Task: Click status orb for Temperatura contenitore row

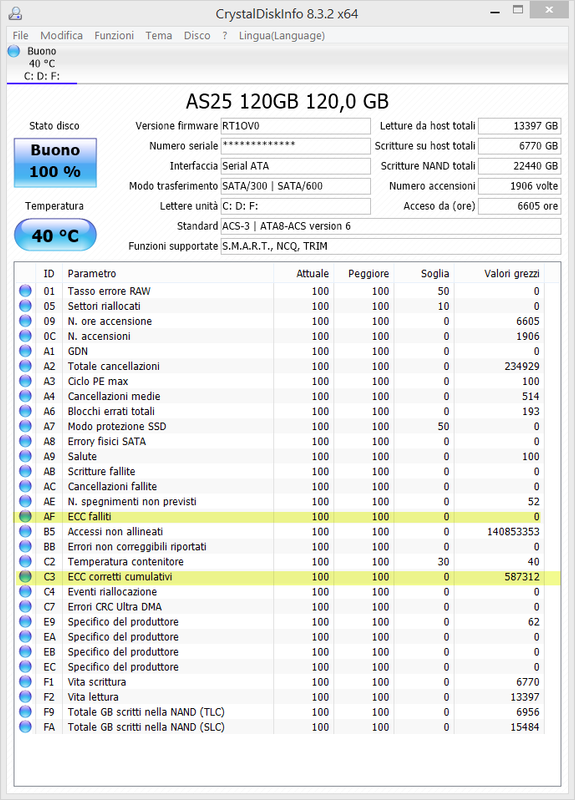Action: [25, 562]
